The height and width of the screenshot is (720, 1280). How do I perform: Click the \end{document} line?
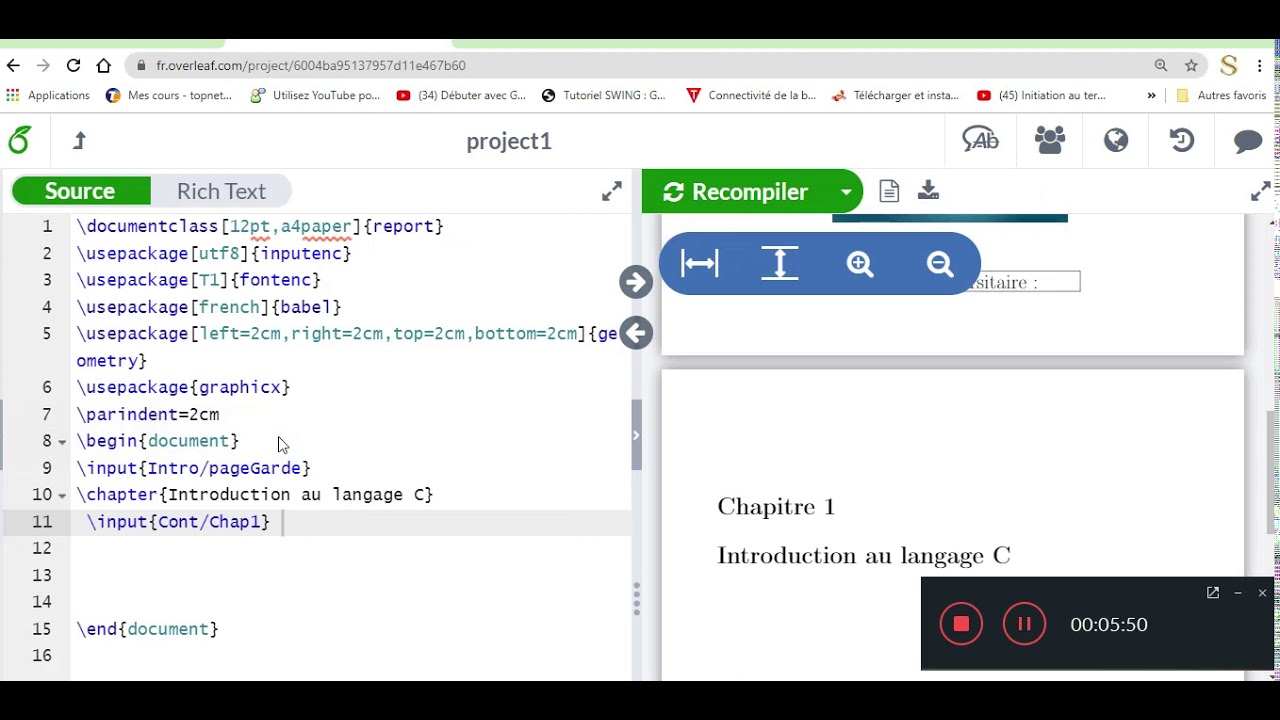click(148, 629)
